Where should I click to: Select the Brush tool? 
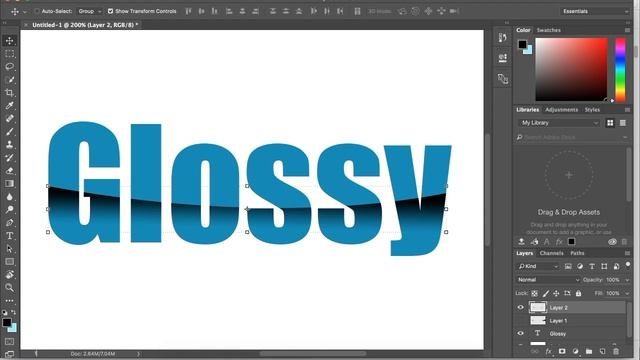click(x=9, y=132)
